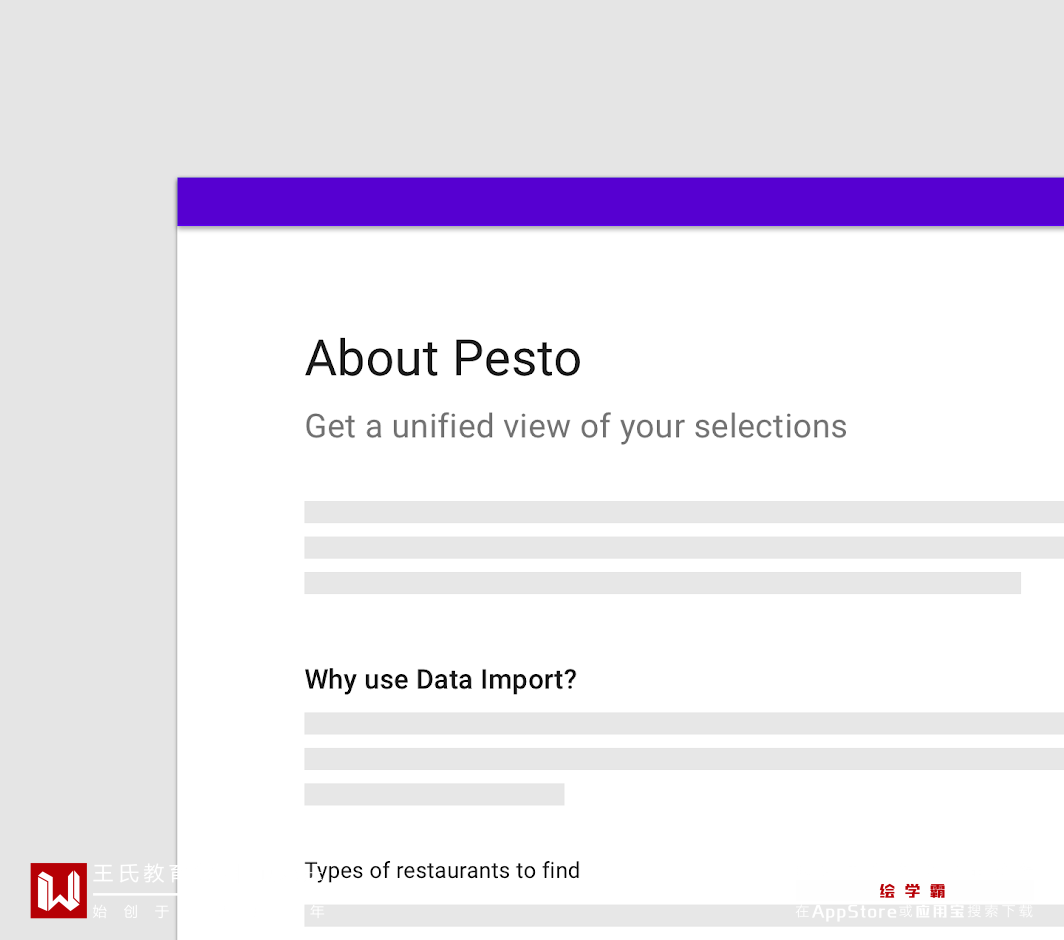Screen dimensions: 1064x940
Task: Click the purple header bar
Action: (x=620, y=202)
